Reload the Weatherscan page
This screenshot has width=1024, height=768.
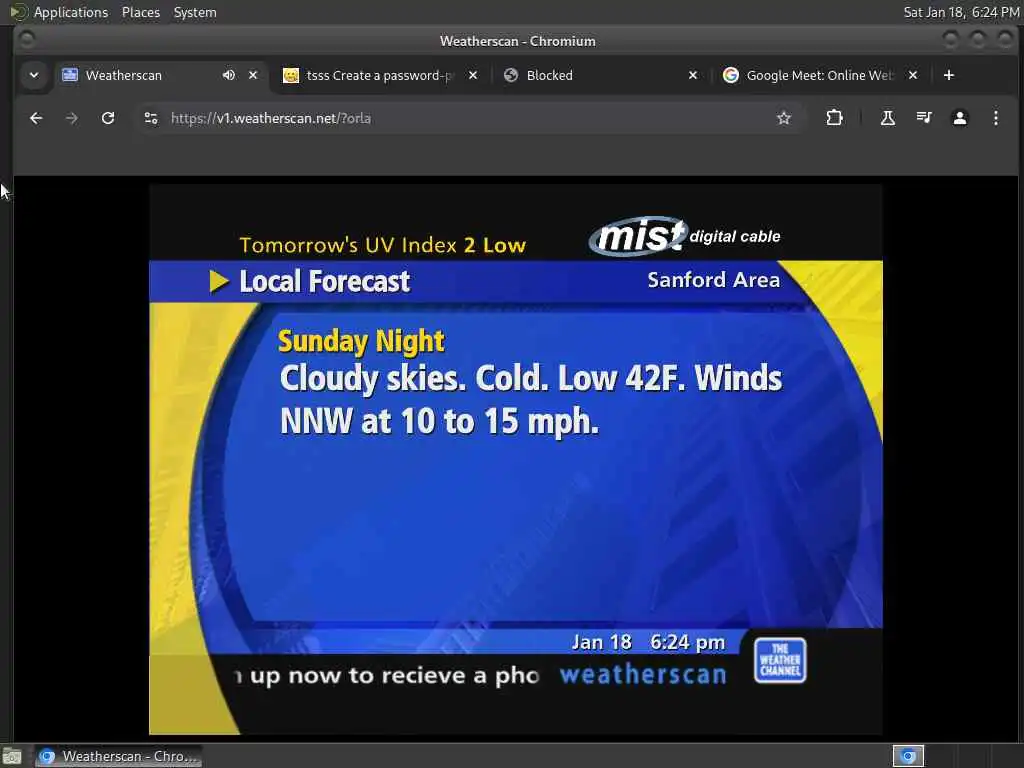click(x=108, y=118)
